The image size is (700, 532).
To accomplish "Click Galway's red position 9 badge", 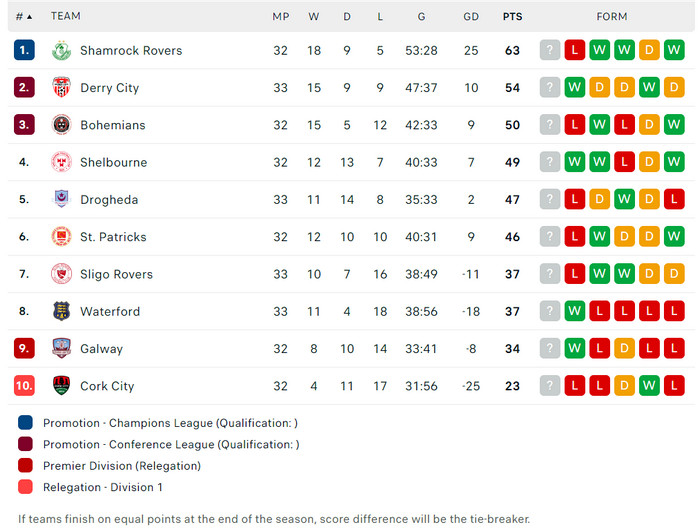I will point(25,349).
